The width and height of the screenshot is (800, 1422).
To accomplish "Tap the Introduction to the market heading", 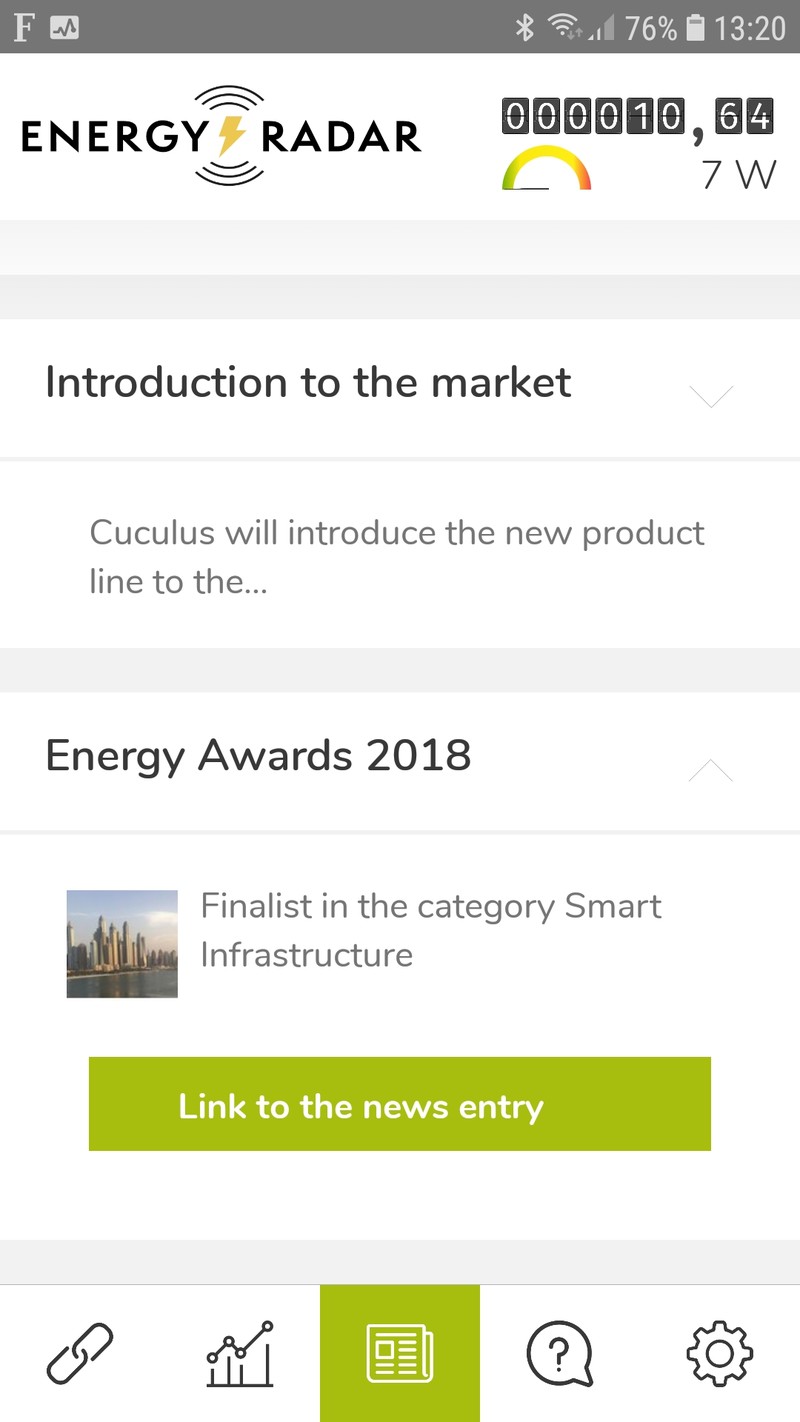I will tap(308, 382).
